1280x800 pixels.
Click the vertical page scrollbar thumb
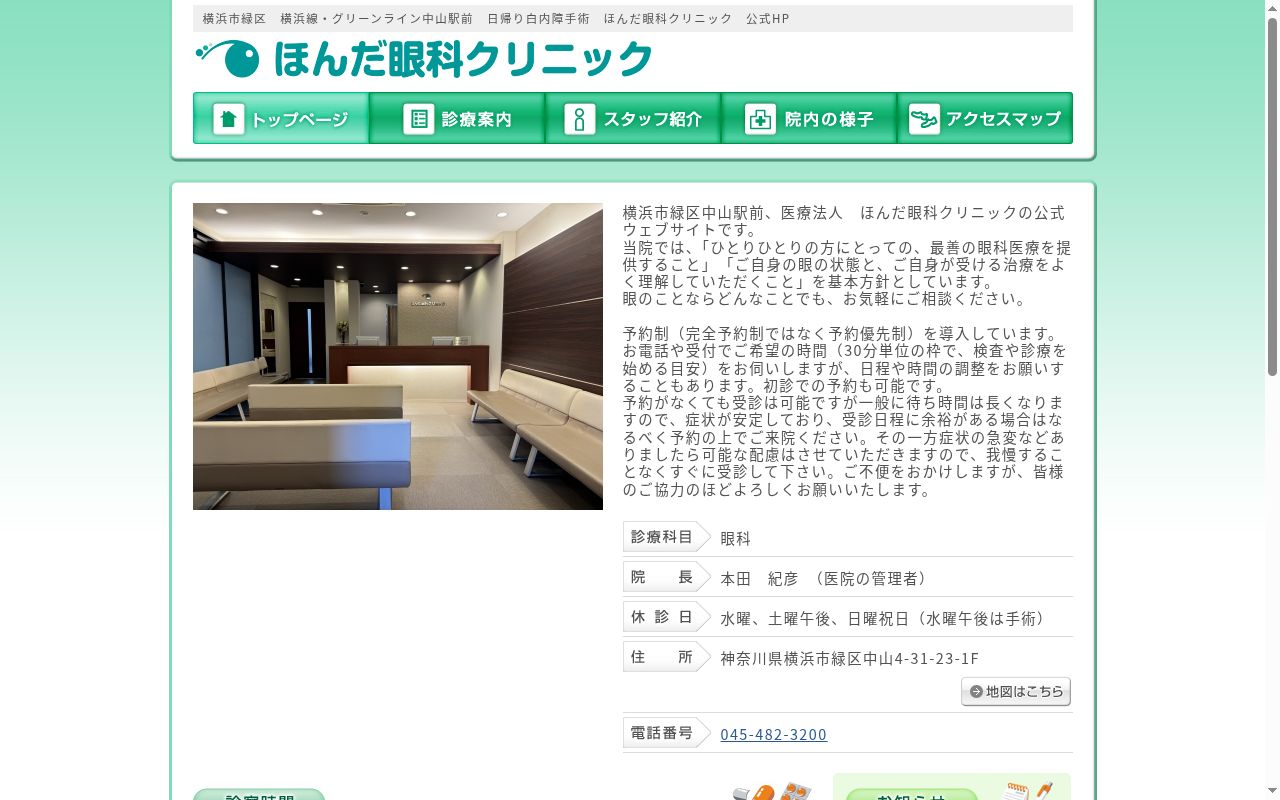(x=1272, y=197)
